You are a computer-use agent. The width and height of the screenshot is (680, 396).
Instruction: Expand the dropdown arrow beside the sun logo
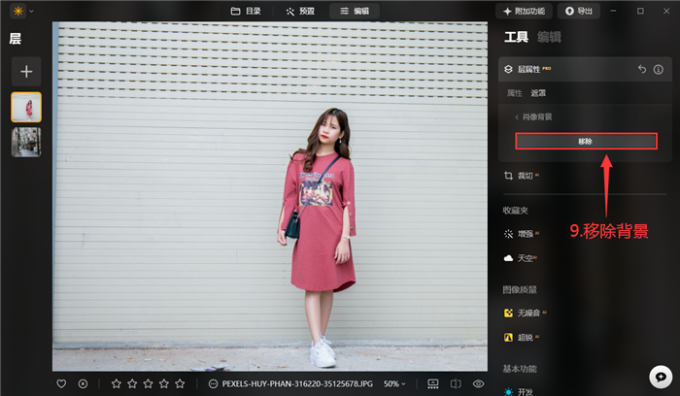pyautogui.click(x=31, y=11)
